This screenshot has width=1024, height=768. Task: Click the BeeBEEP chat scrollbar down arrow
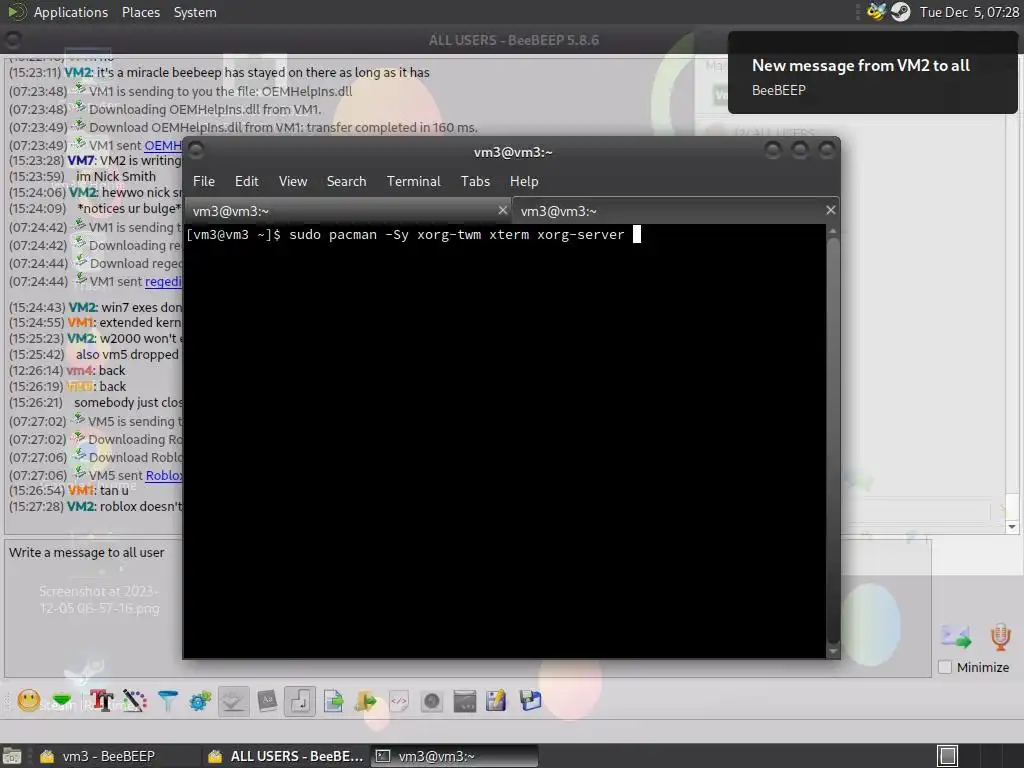click(x=1012, y=526)
